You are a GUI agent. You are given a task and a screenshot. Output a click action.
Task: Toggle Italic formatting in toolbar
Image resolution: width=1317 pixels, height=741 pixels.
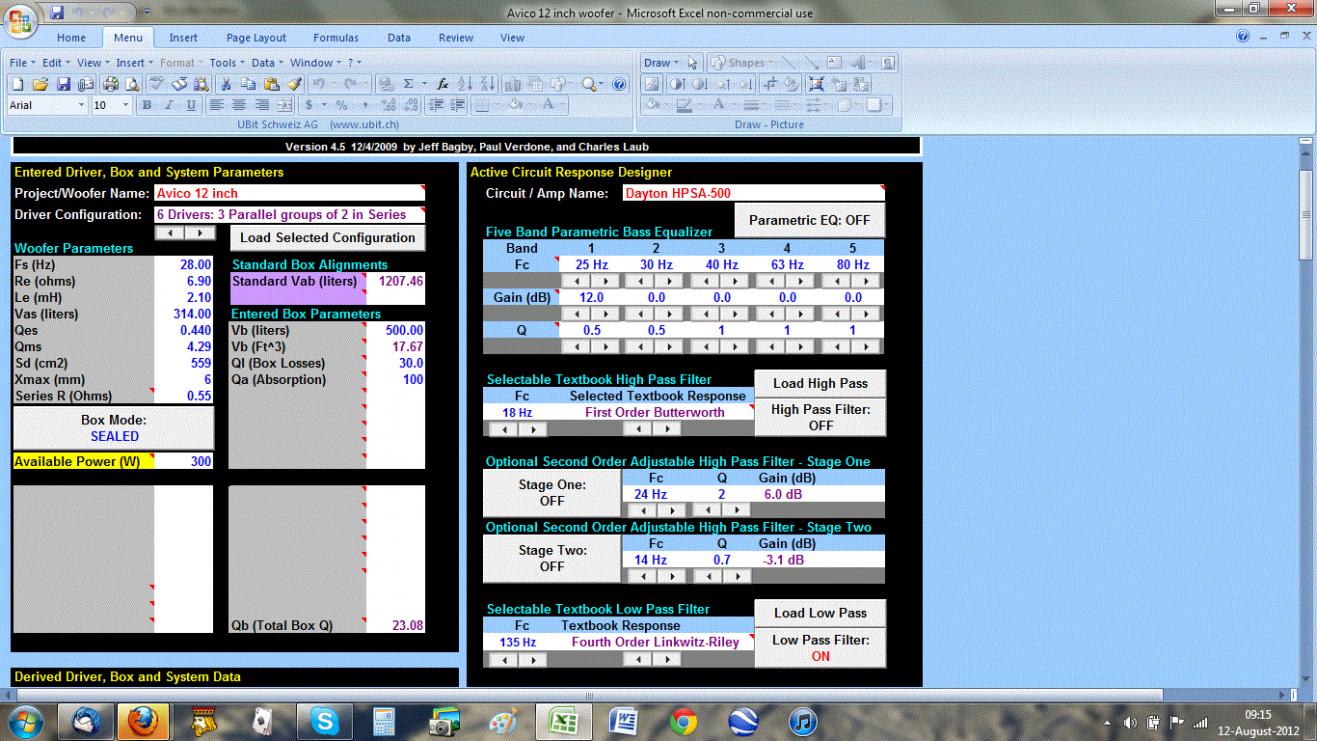pos(168,105)
